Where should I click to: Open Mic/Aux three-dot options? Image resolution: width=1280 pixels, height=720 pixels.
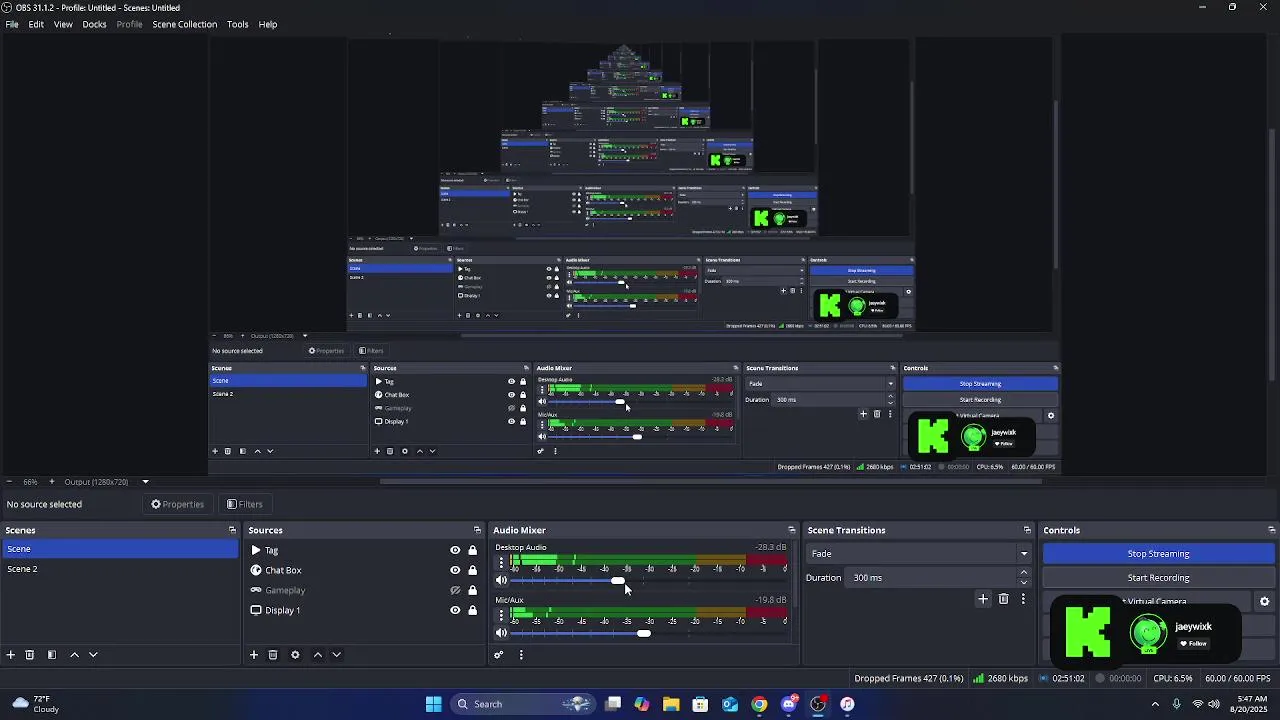[x=502, y=615]
